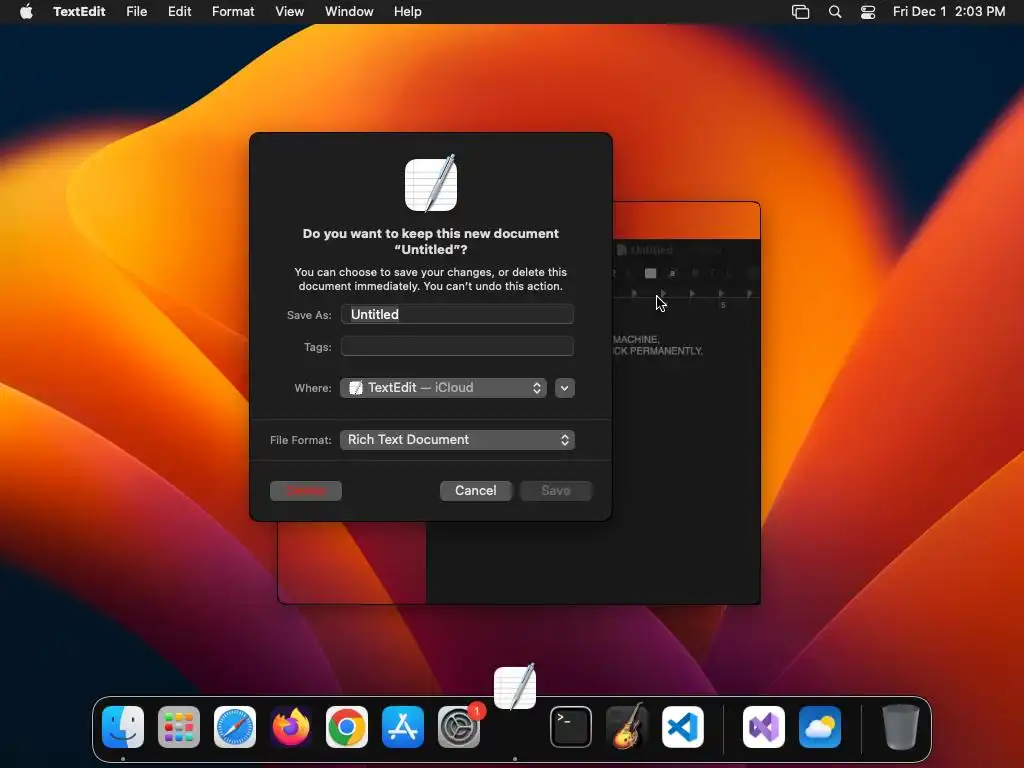The image size is (1024, 768).
Task: Open System Settings from the Dock
Action: tap(459, 727)
